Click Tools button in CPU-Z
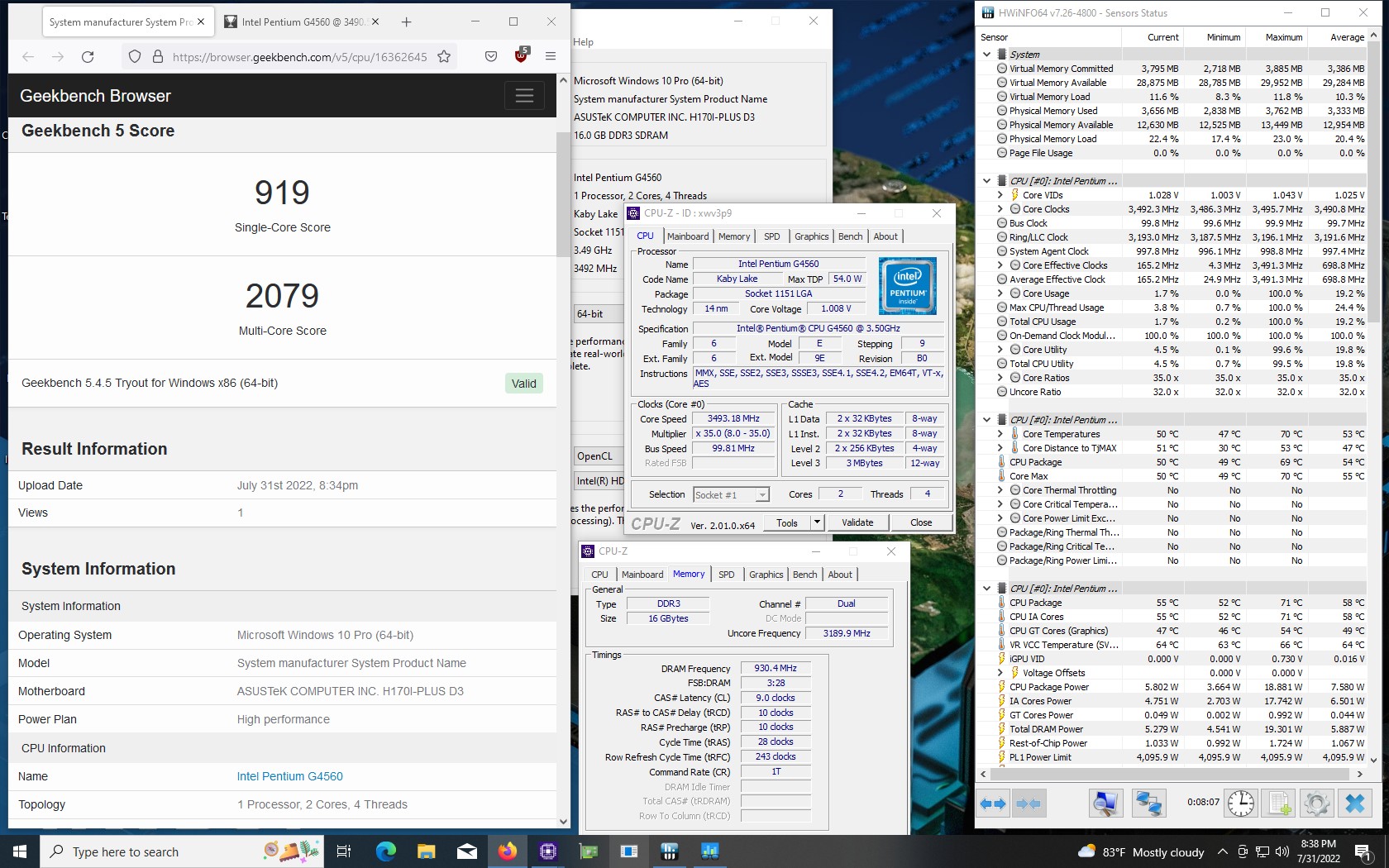The width and height of the screenshot is (1389, 868). (787, 522)
